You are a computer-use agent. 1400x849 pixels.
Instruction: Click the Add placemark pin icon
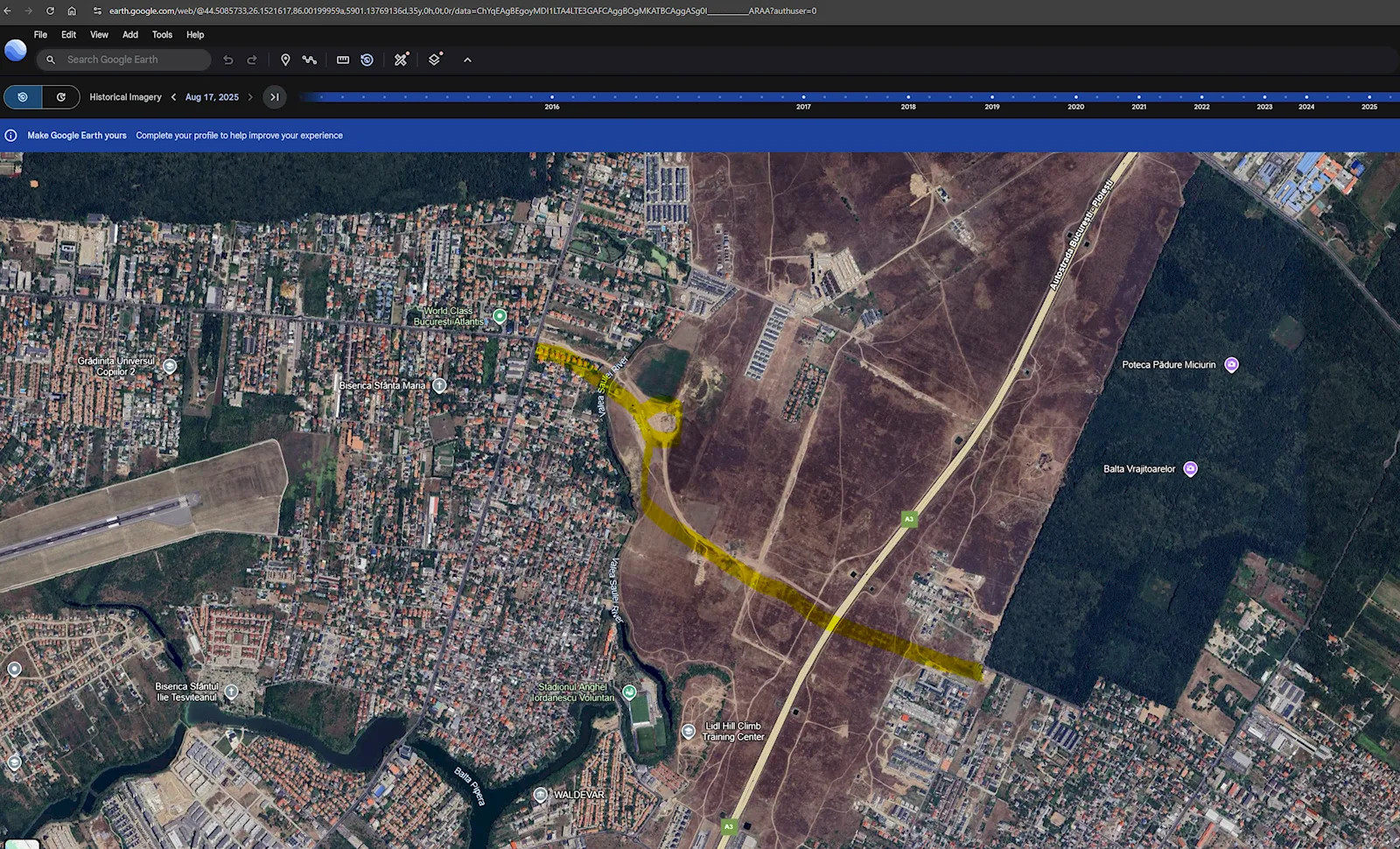[285, 60]
